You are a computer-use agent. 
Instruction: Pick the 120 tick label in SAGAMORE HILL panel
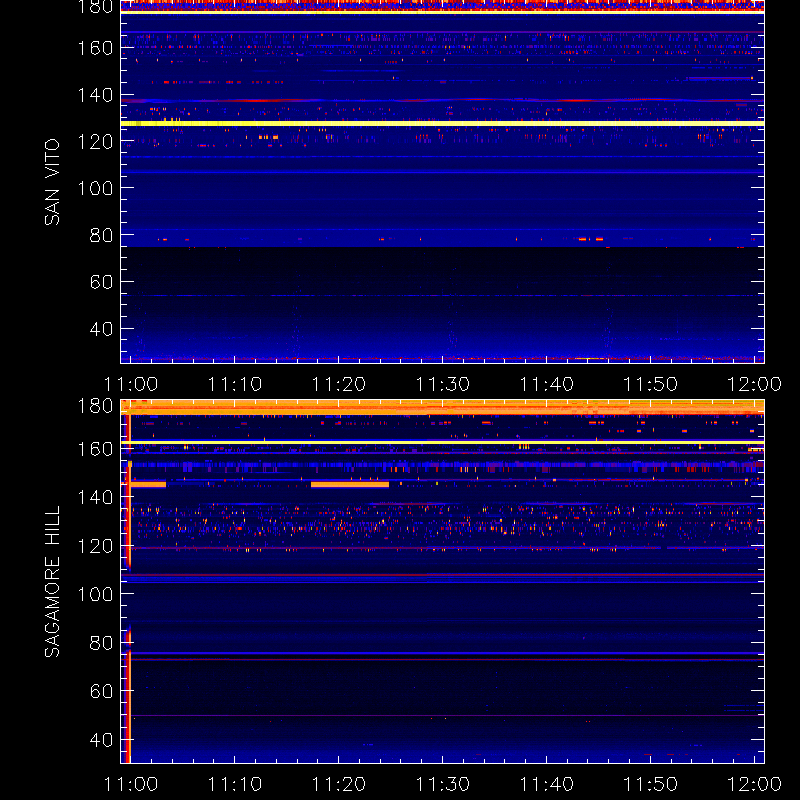(95, 546)
